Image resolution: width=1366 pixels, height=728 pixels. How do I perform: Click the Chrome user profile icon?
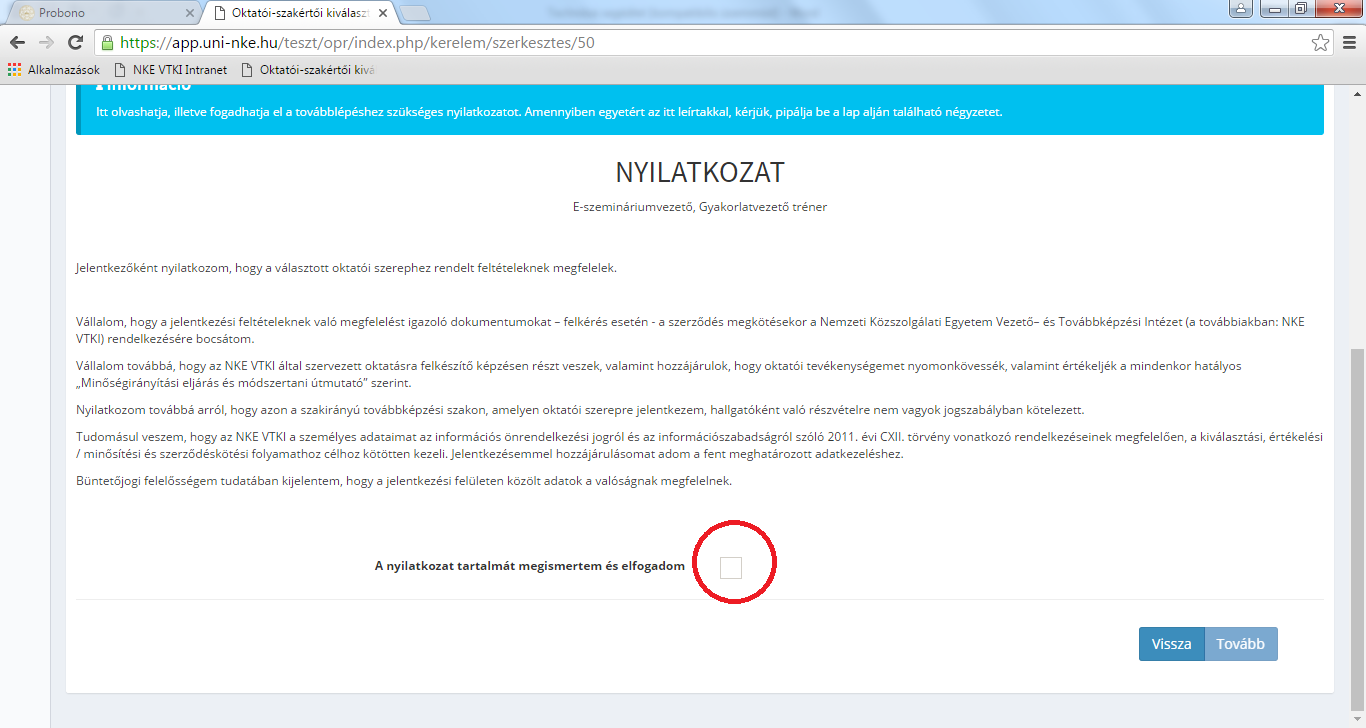point(1241,9)
